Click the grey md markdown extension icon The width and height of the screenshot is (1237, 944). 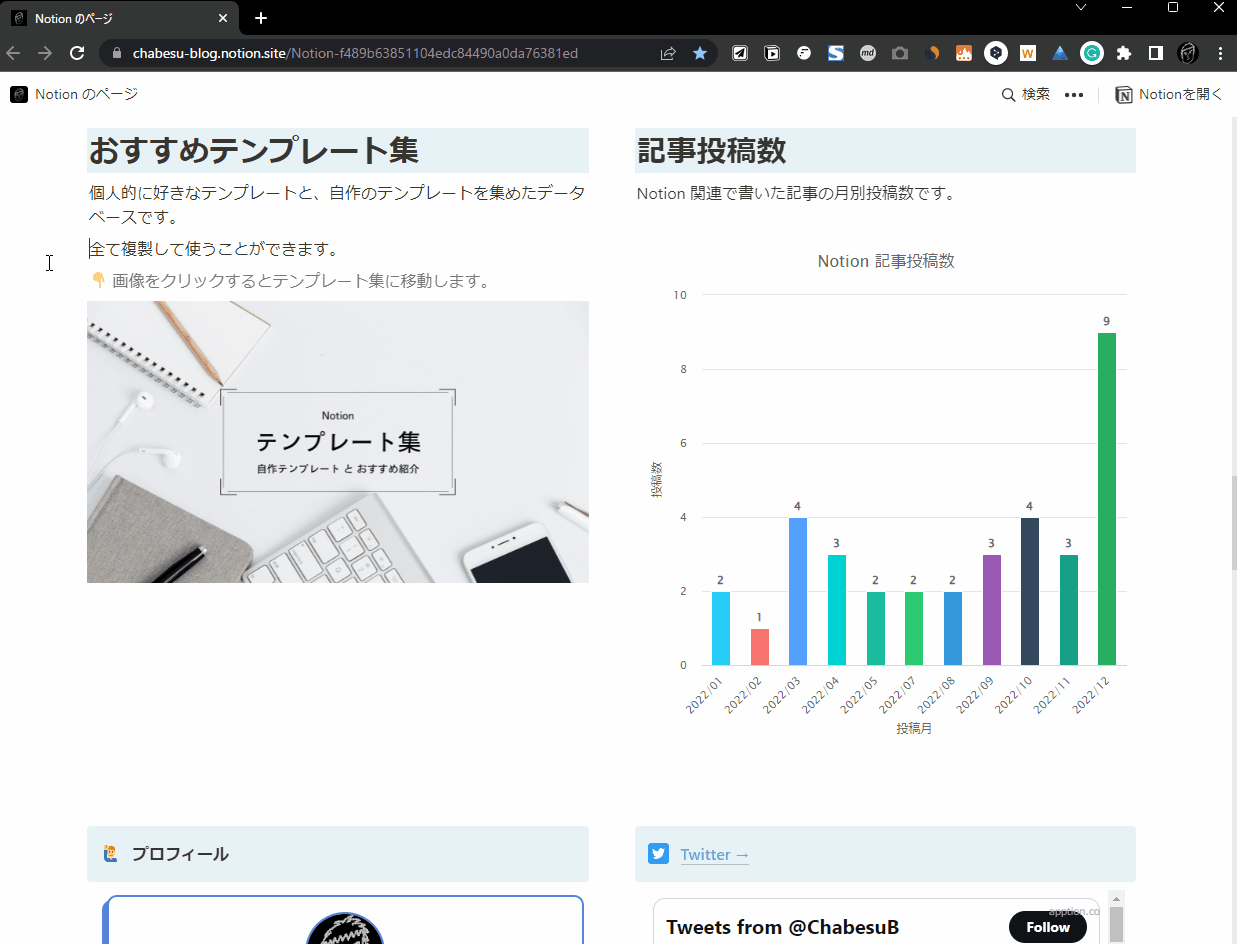[x=868, y=53]
